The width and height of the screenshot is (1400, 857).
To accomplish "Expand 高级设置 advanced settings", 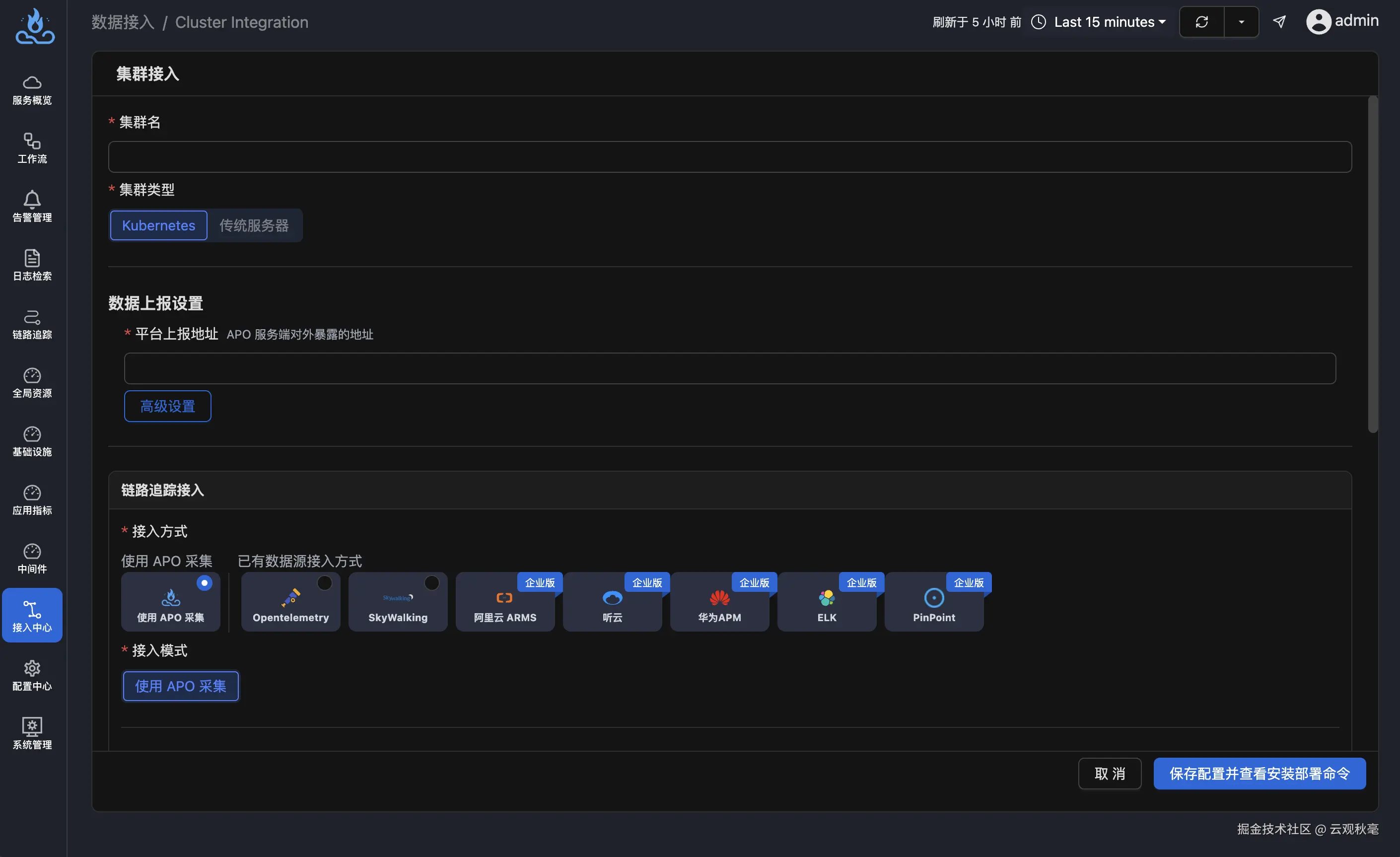I will point(168,406).
